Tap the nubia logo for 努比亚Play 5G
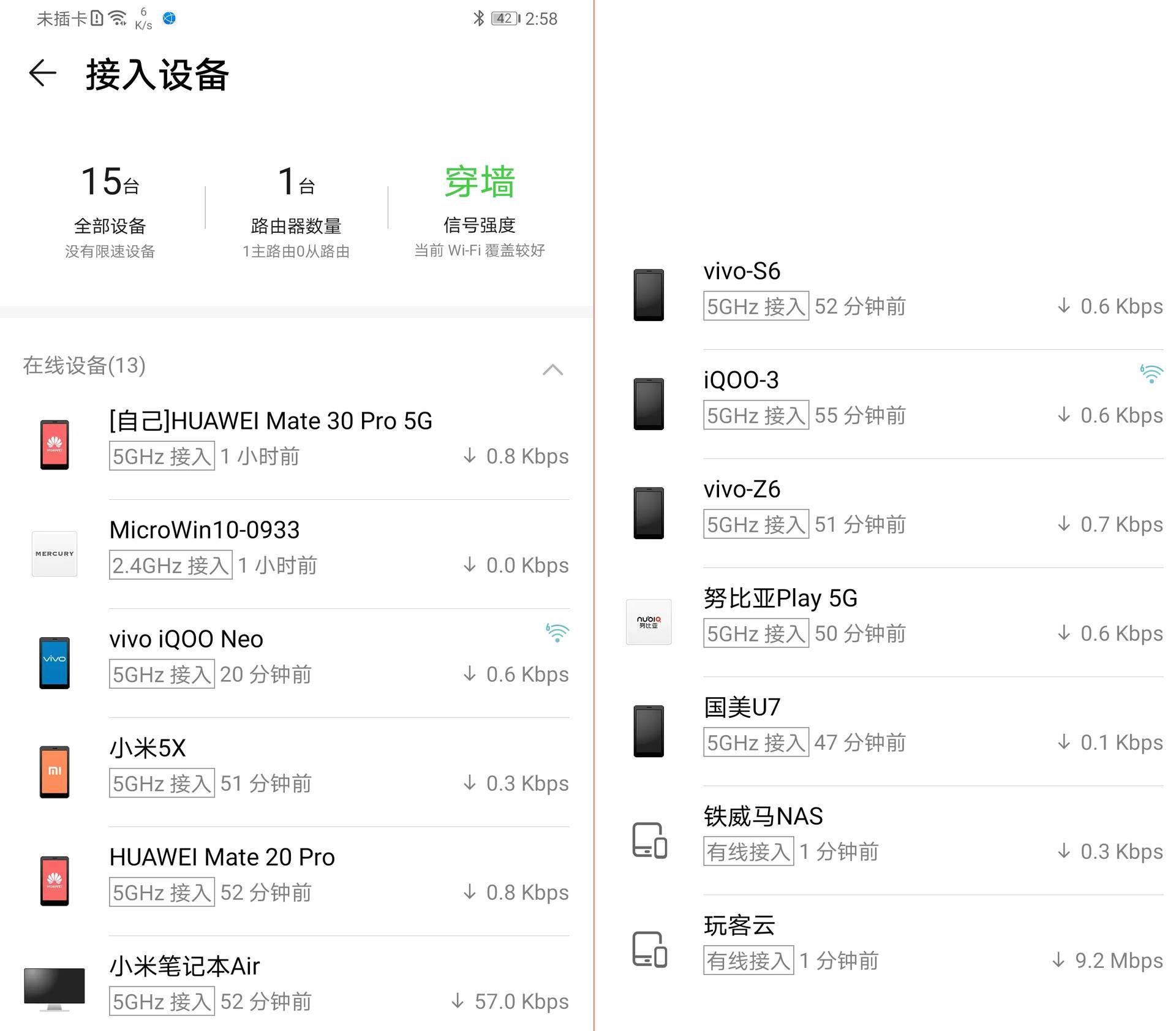The image size is (1176, 1031). click(649, 622)
